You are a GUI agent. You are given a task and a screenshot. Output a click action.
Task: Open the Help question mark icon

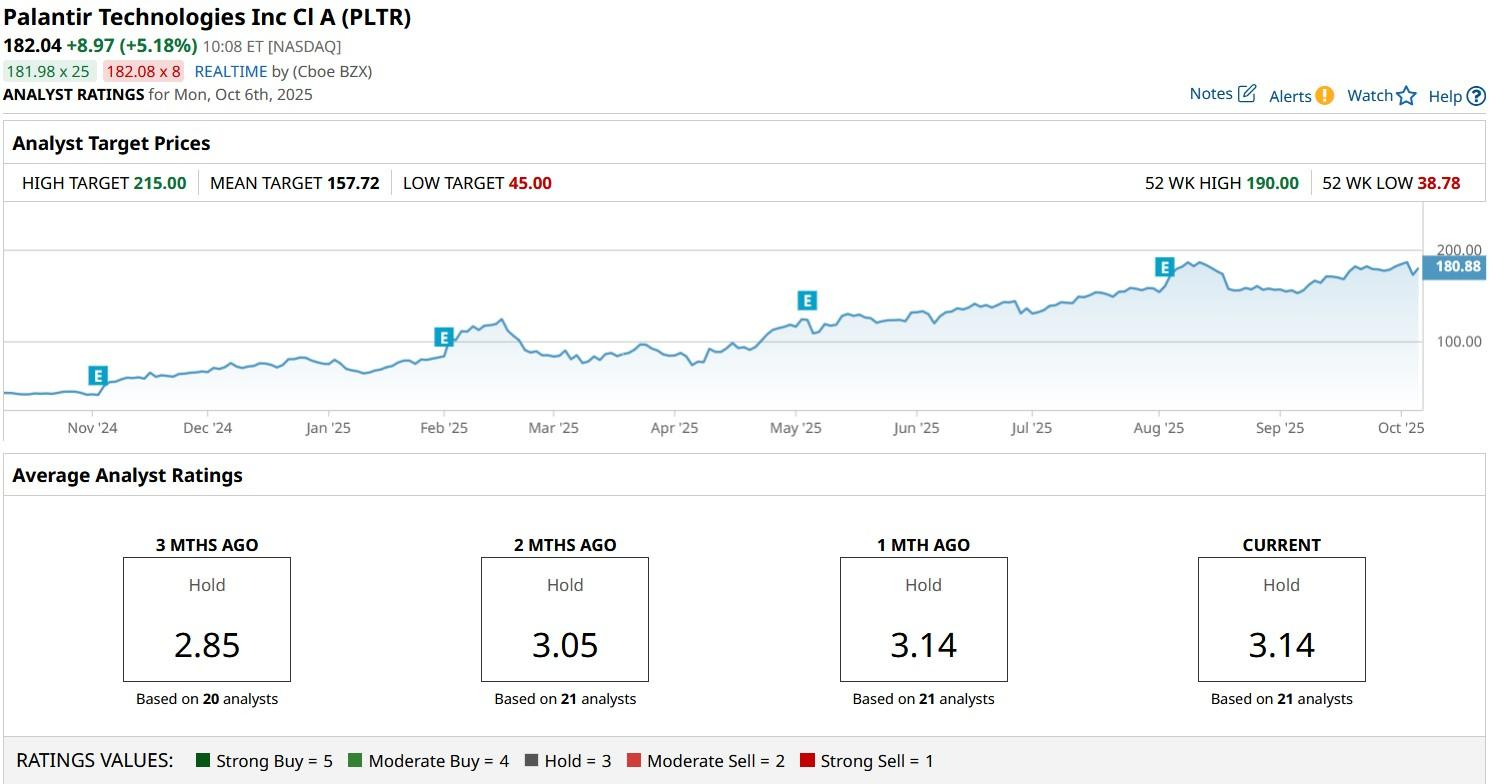coord(1476,97)
